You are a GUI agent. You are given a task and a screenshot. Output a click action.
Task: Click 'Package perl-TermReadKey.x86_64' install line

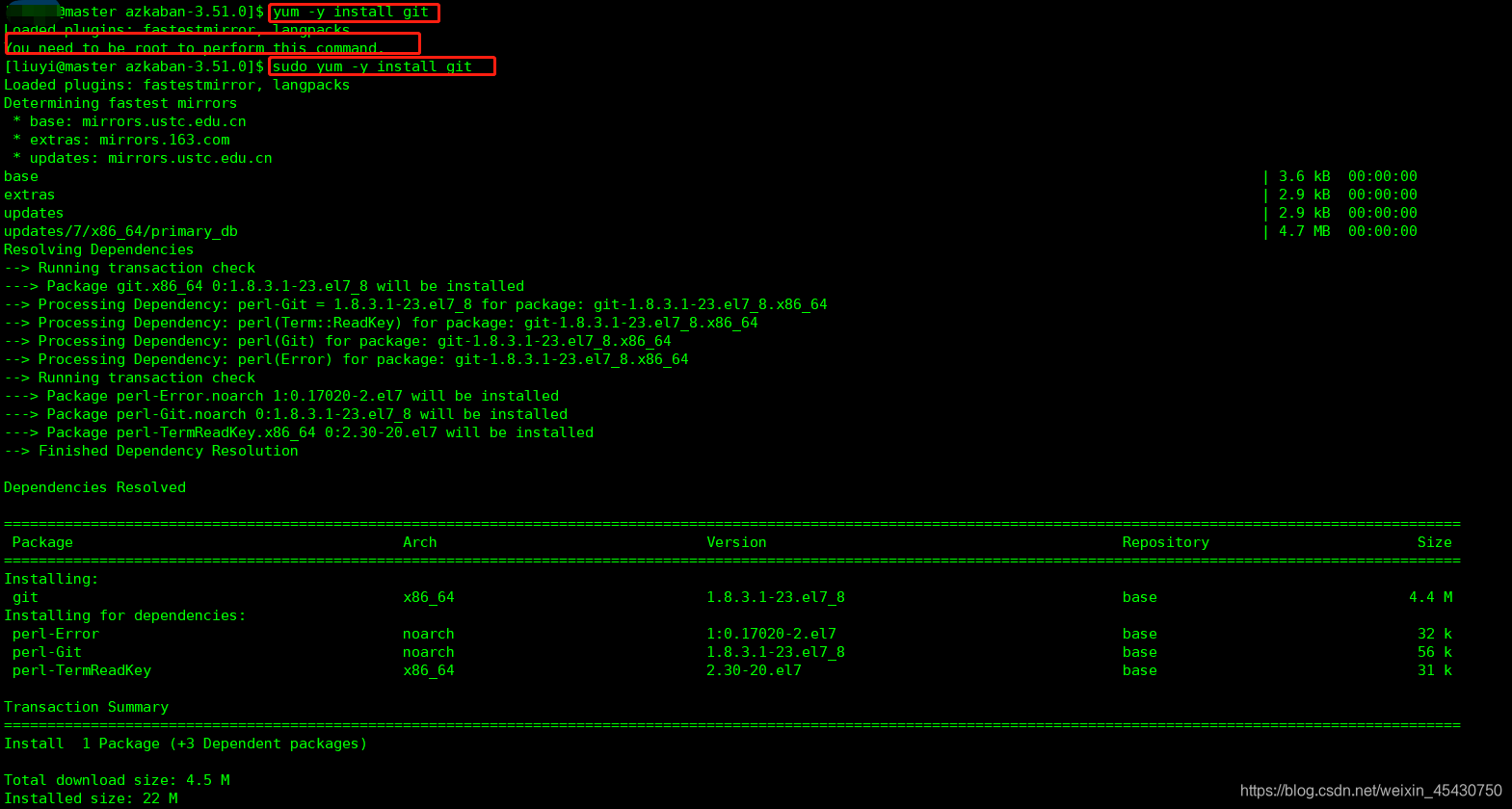(x=299, y=432)
